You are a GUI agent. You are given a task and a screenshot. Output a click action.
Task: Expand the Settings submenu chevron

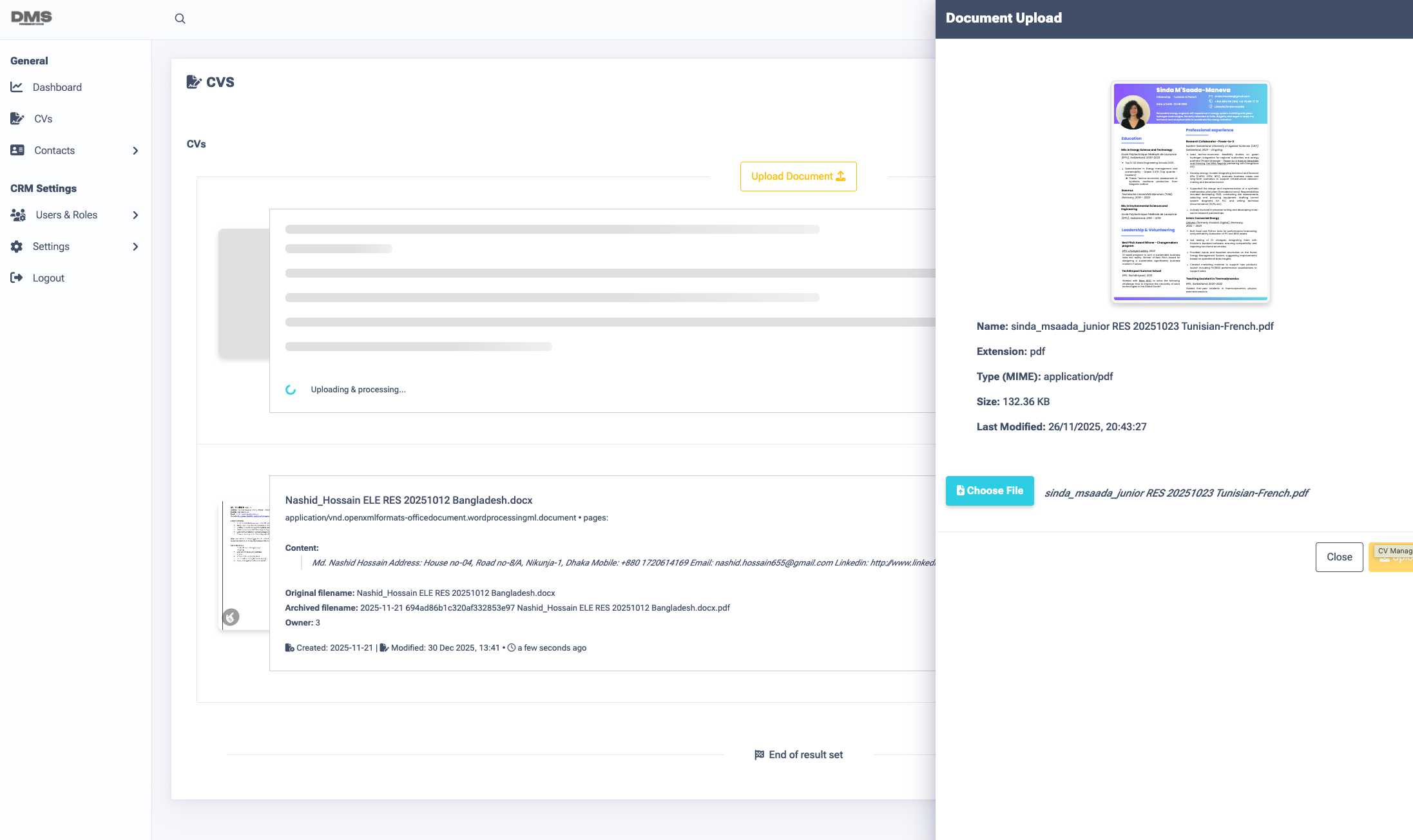coord(135,247)
